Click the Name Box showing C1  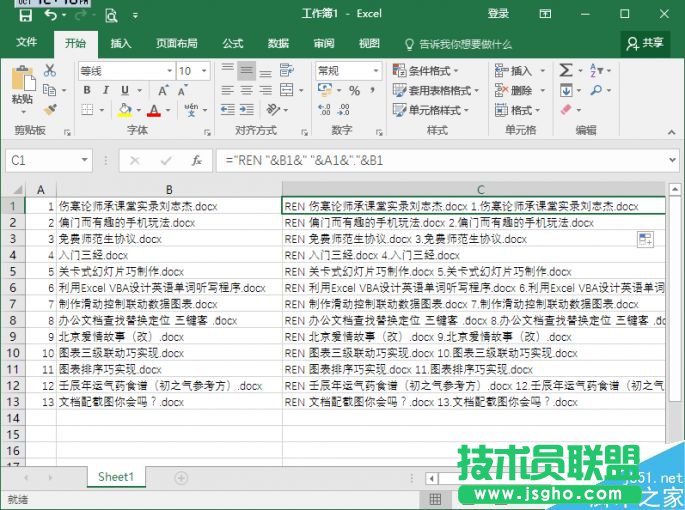coord(48,160)
